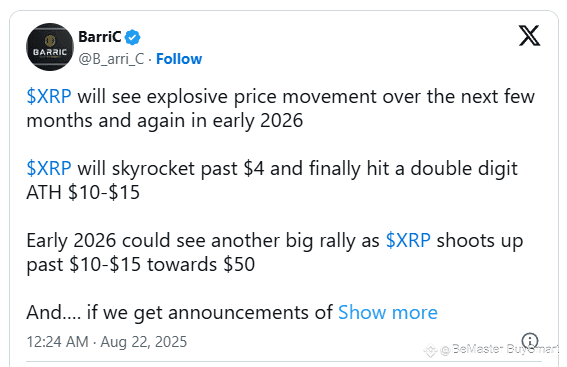Click the watermark logo icon
Image resolution: width=567 pixels, height=367 pixels.
point(430,350)
